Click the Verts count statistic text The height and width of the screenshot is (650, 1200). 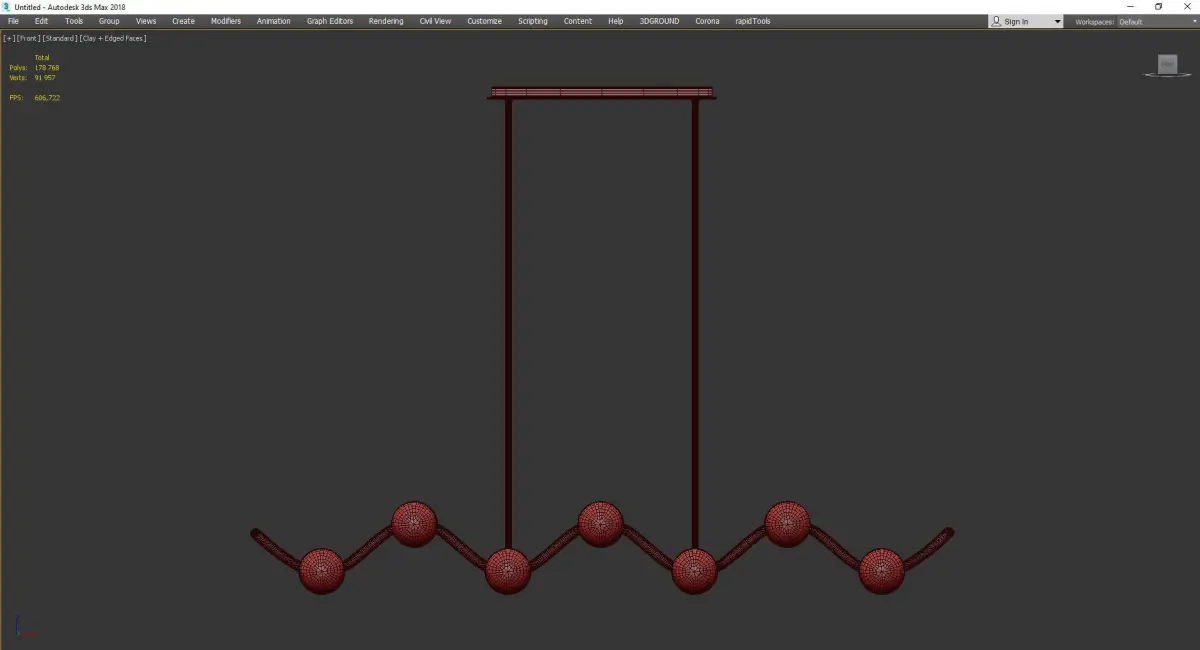(32, 77)
